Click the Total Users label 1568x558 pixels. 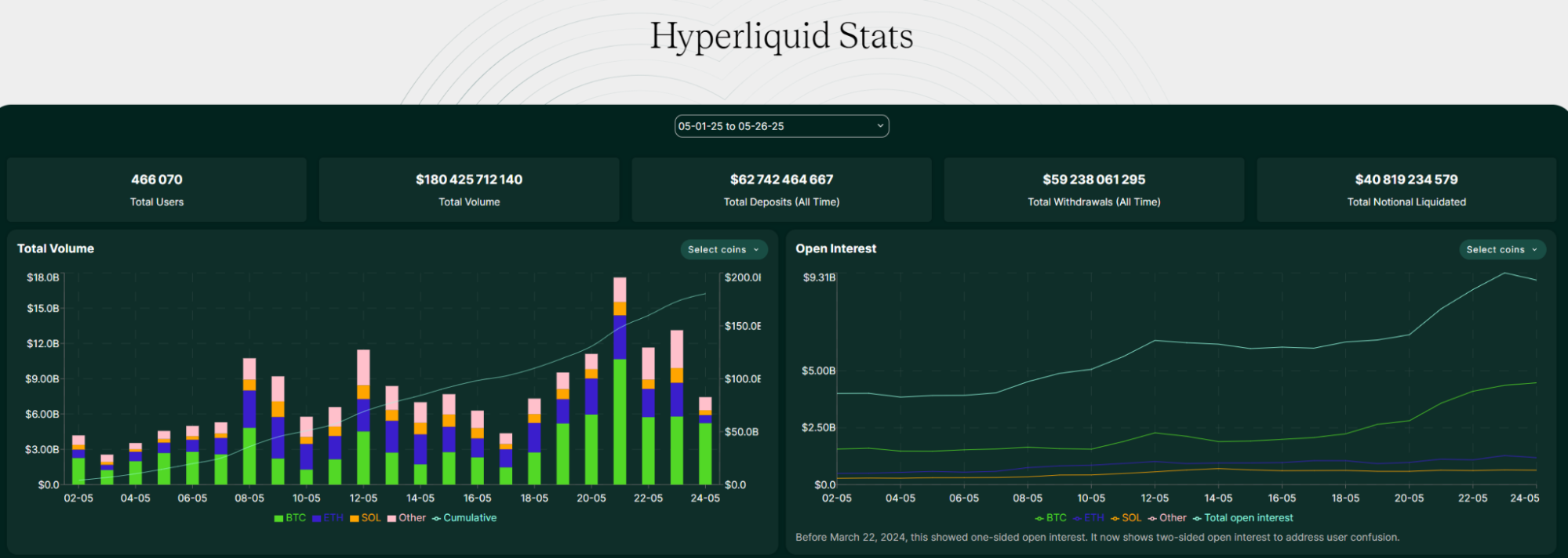coord(157,202)
